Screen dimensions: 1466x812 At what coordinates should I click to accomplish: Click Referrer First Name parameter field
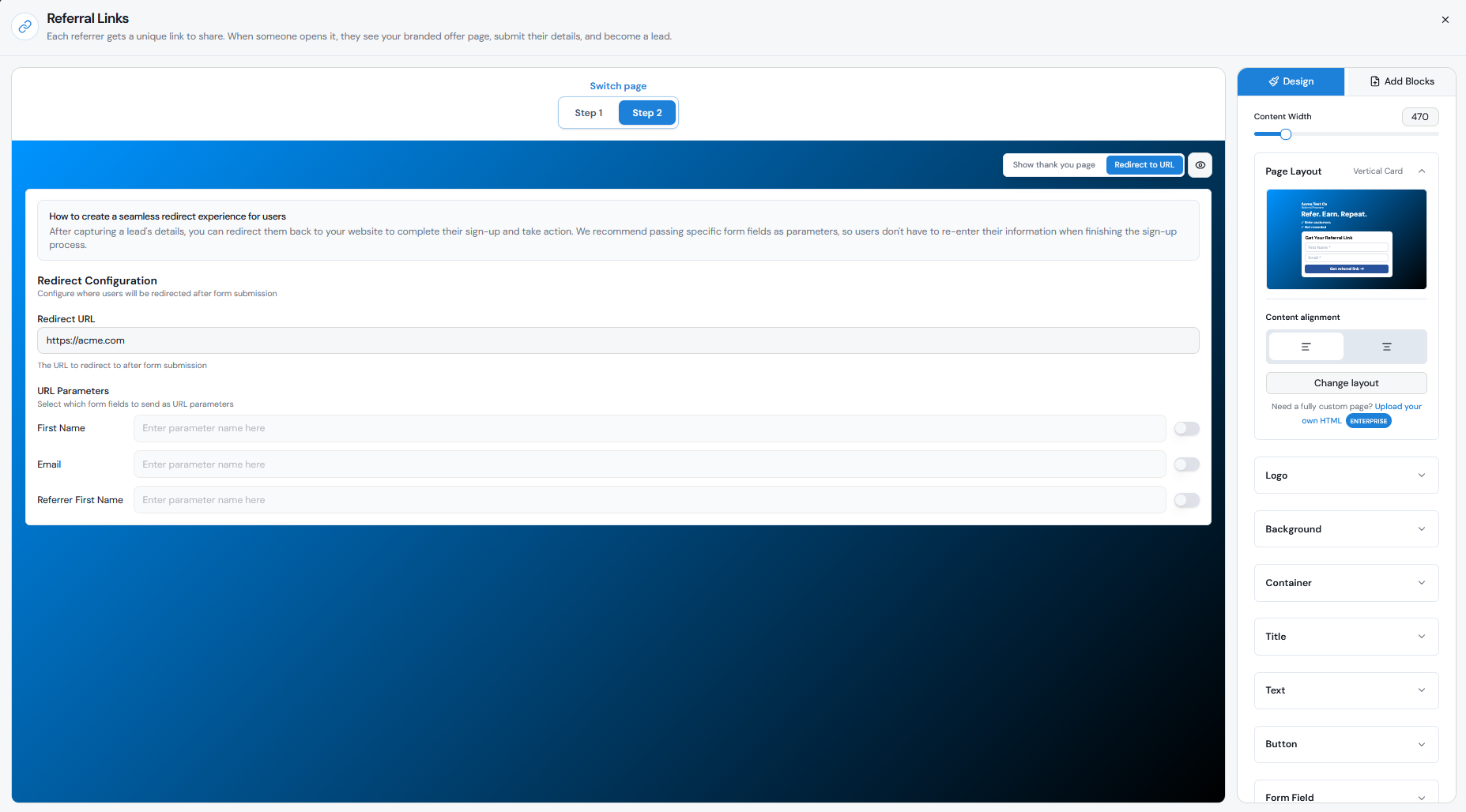point(650,500)
